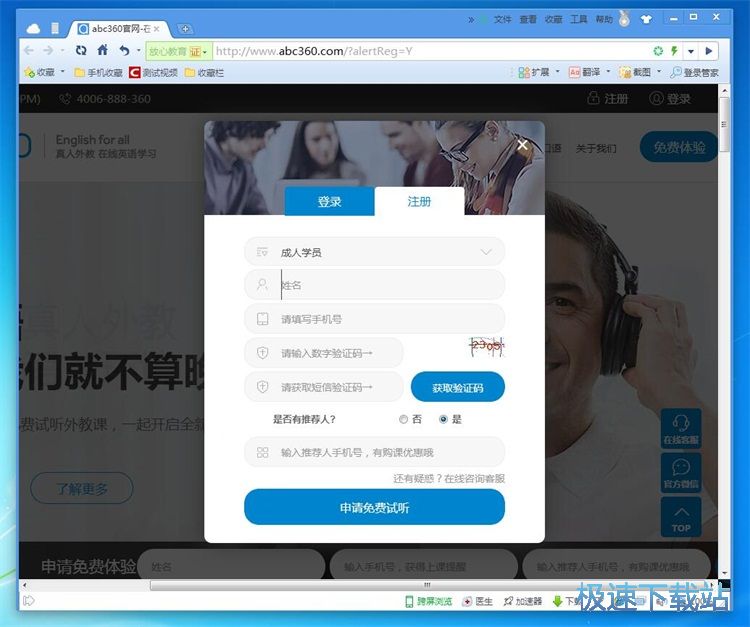
Task: Open the 帮助 menu
Action: 604,19
